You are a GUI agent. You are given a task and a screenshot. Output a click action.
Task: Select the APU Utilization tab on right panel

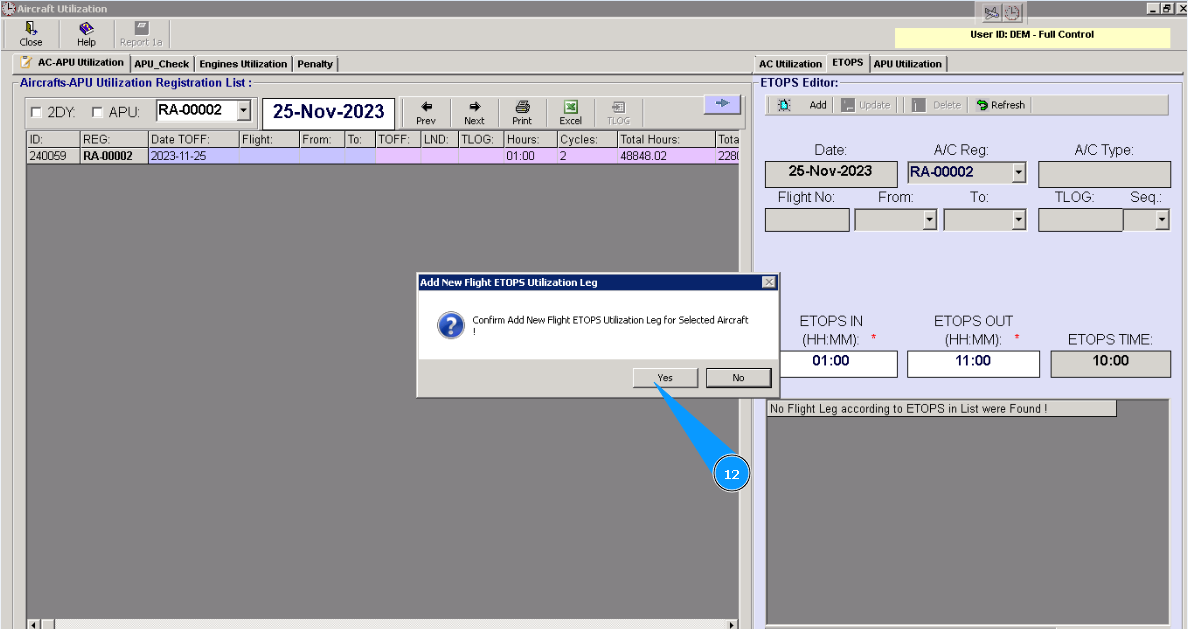pos(908,64)
